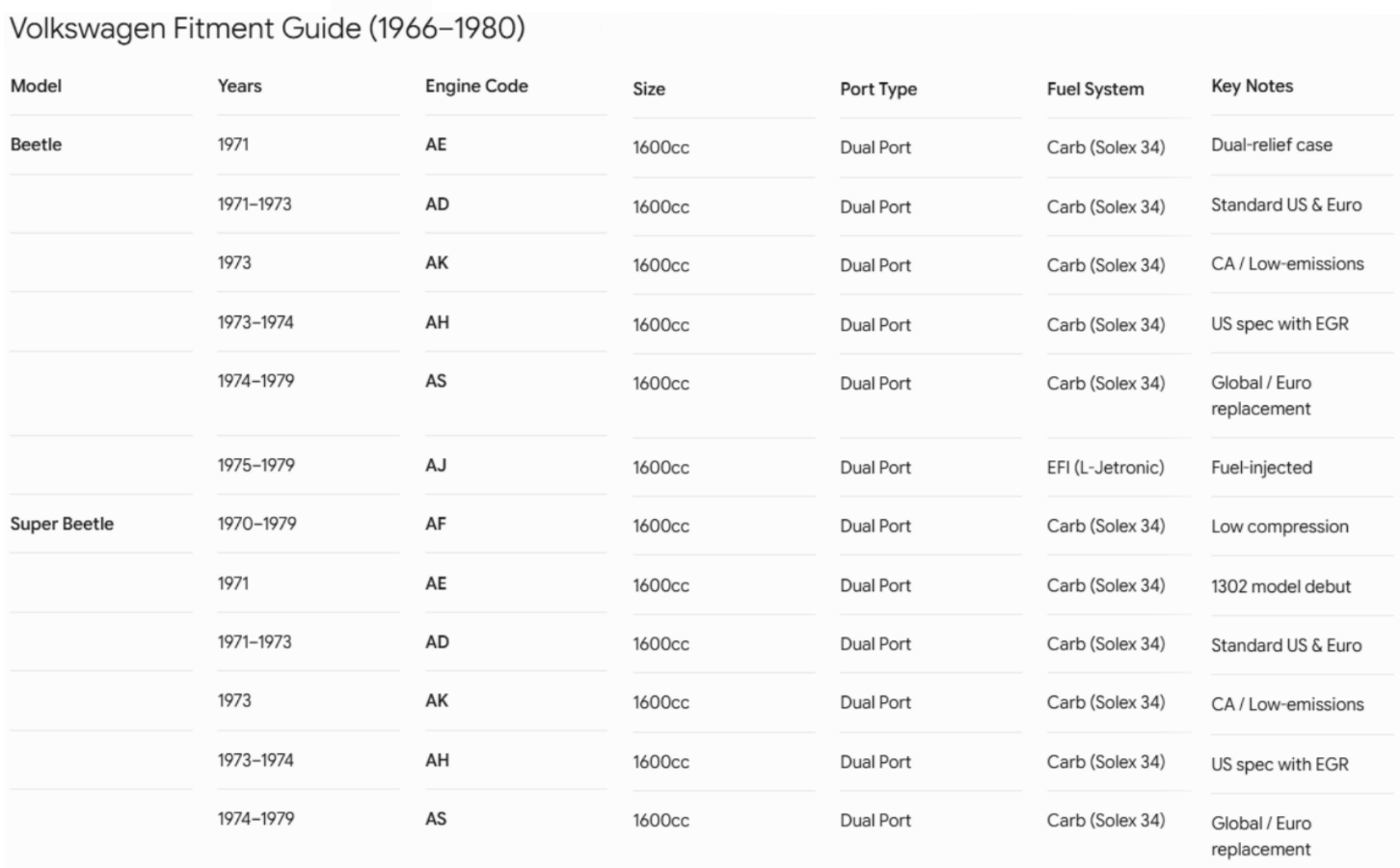Screen dimensions: 1400x868
Task: Click the Fuel-injected note
Action: [x=1261, y=468]
